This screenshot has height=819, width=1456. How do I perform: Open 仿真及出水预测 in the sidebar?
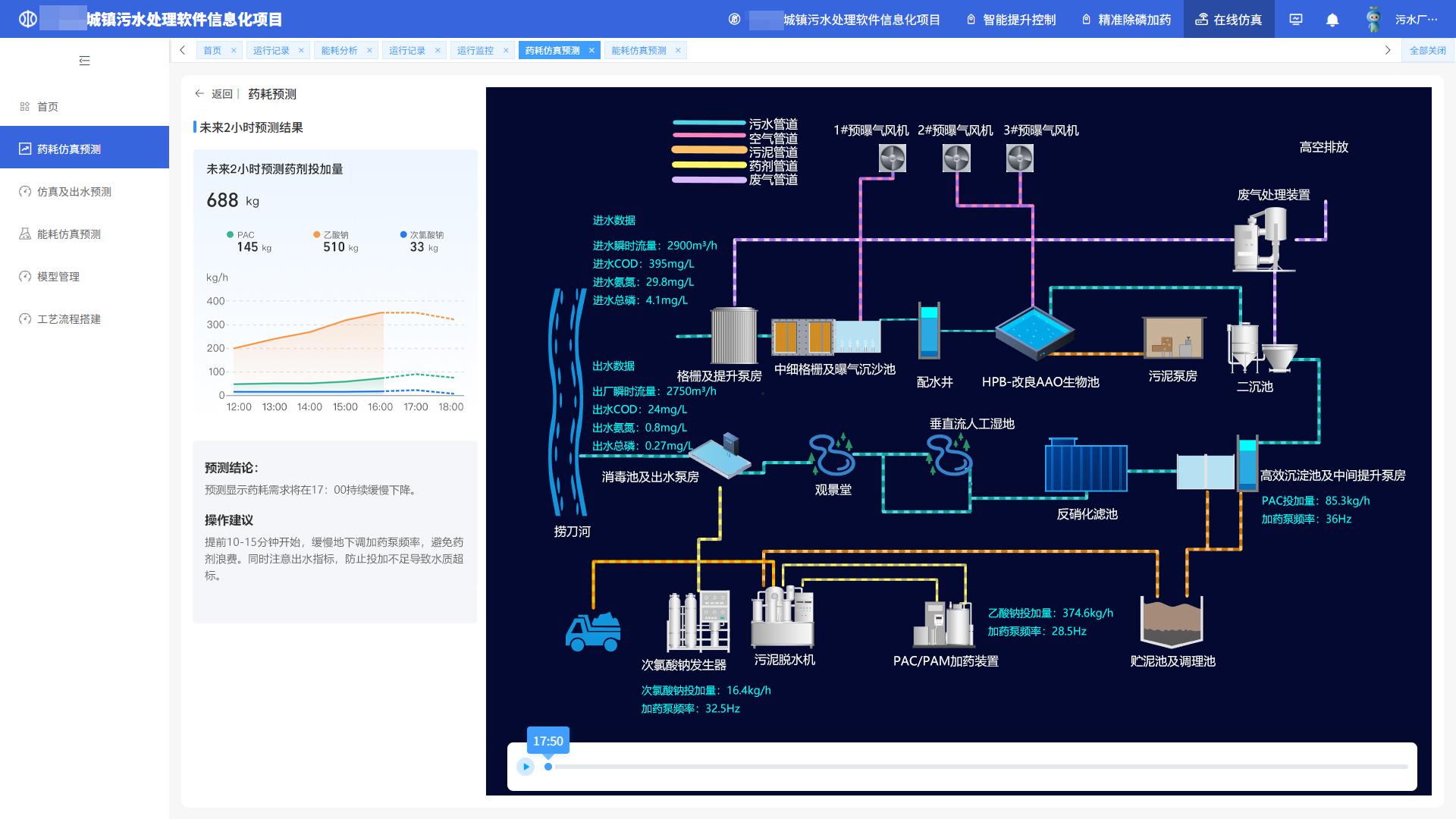[x=74, y=192]
